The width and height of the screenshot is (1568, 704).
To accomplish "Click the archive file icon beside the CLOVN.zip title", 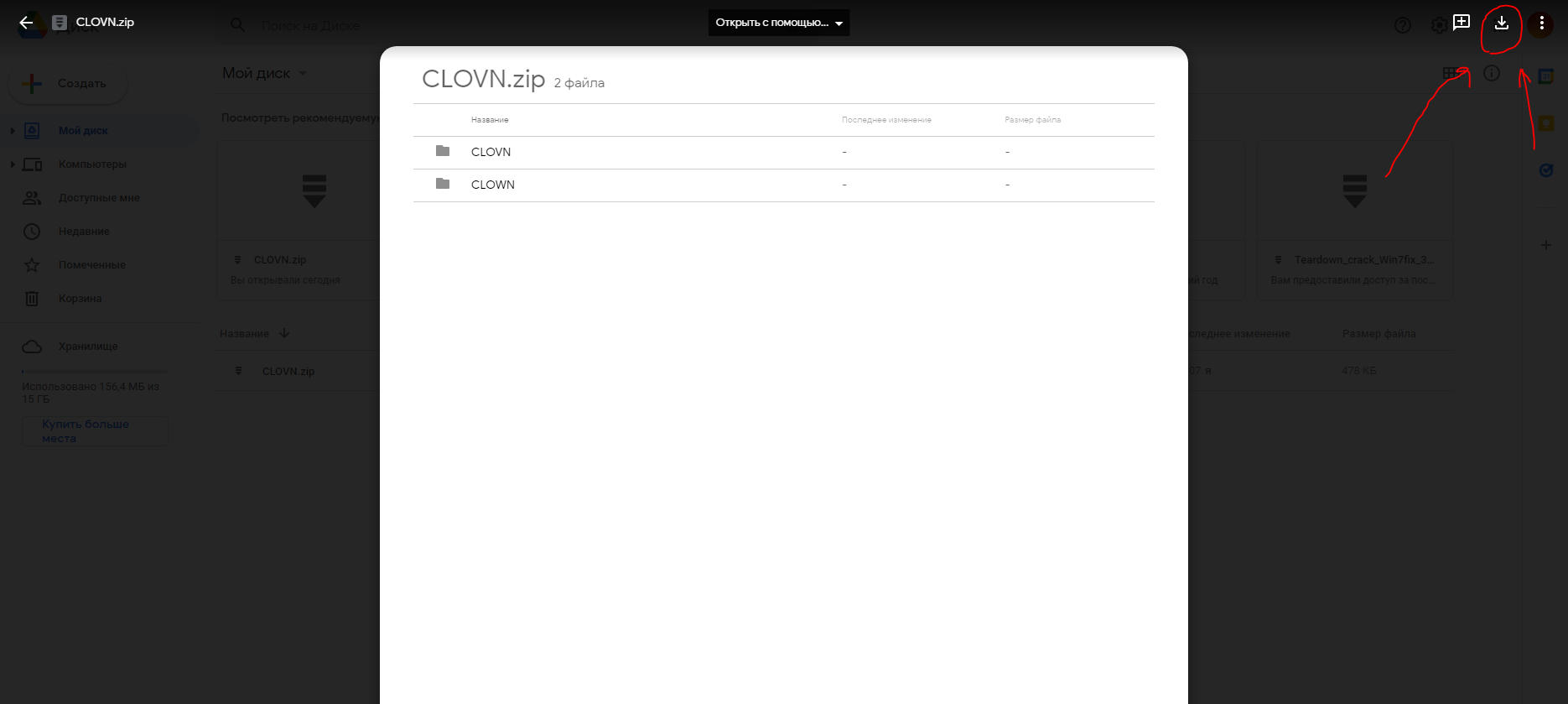I will point(60,23).
